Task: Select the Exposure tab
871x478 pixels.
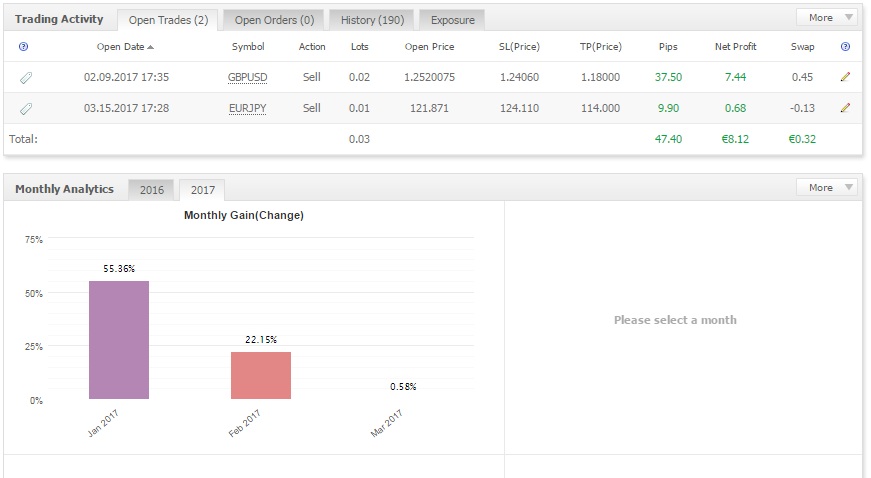Action: click(x=452, y=20)
